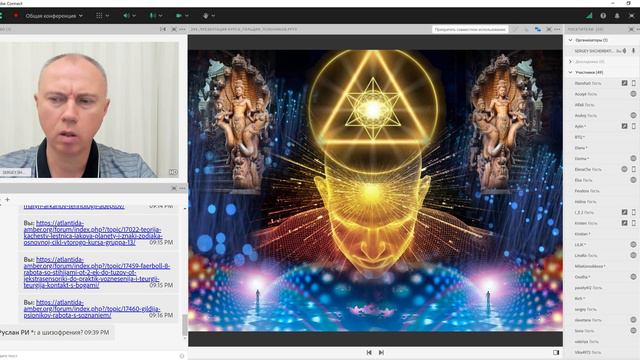The image size is (640, 360).
Task: Click the presenter's webcam video feed
Action: pos(89,109)
